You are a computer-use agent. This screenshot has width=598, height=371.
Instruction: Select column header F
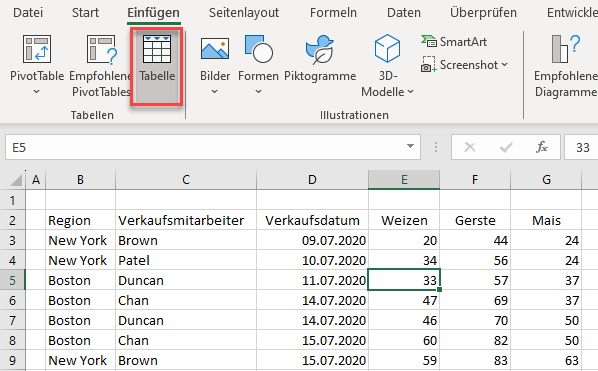[x=475, y=180]
